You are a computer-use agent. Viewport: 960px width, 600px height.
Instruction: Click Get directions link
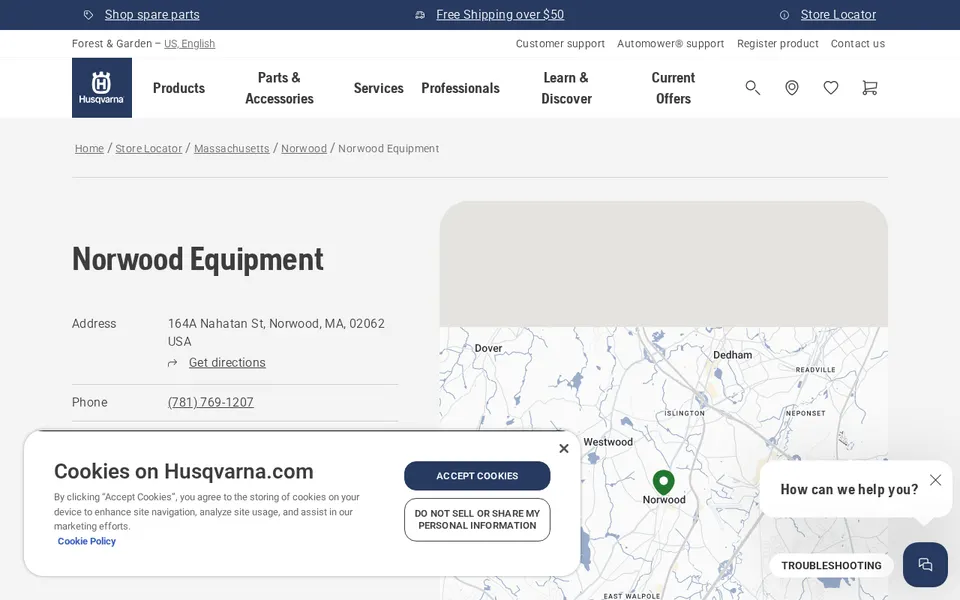pyautogui.click(x=227, y=362)
